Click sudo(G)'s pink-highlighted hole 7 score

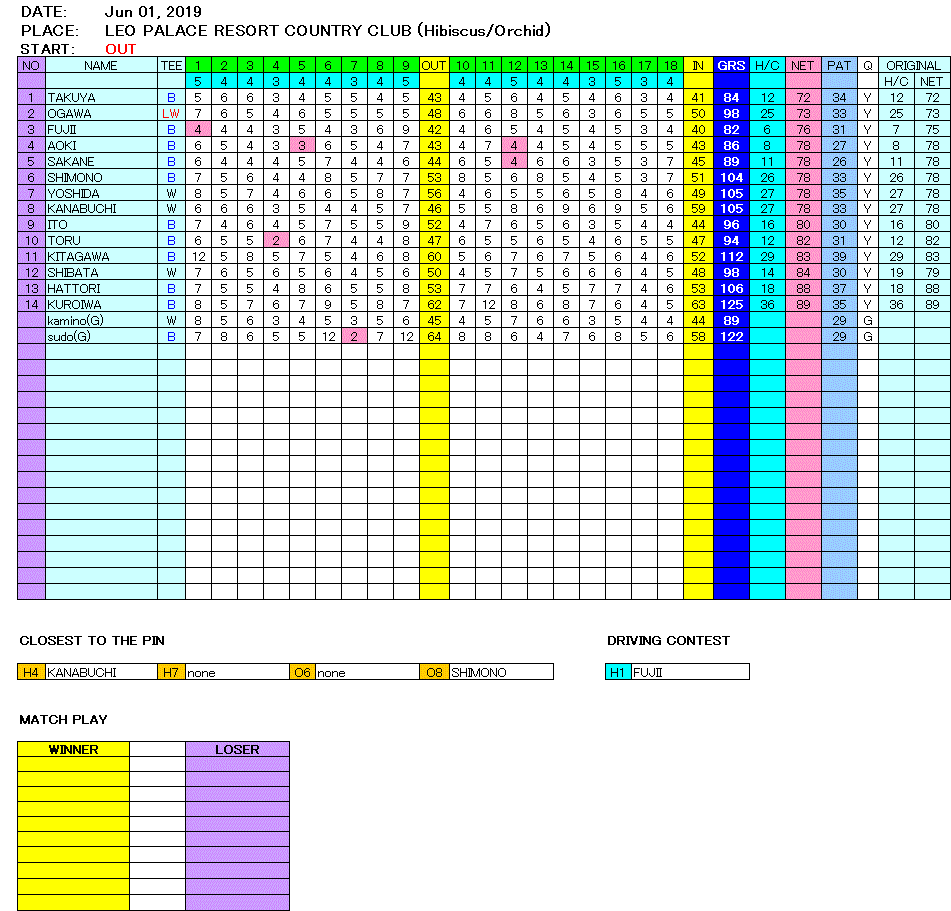point(354,336)
